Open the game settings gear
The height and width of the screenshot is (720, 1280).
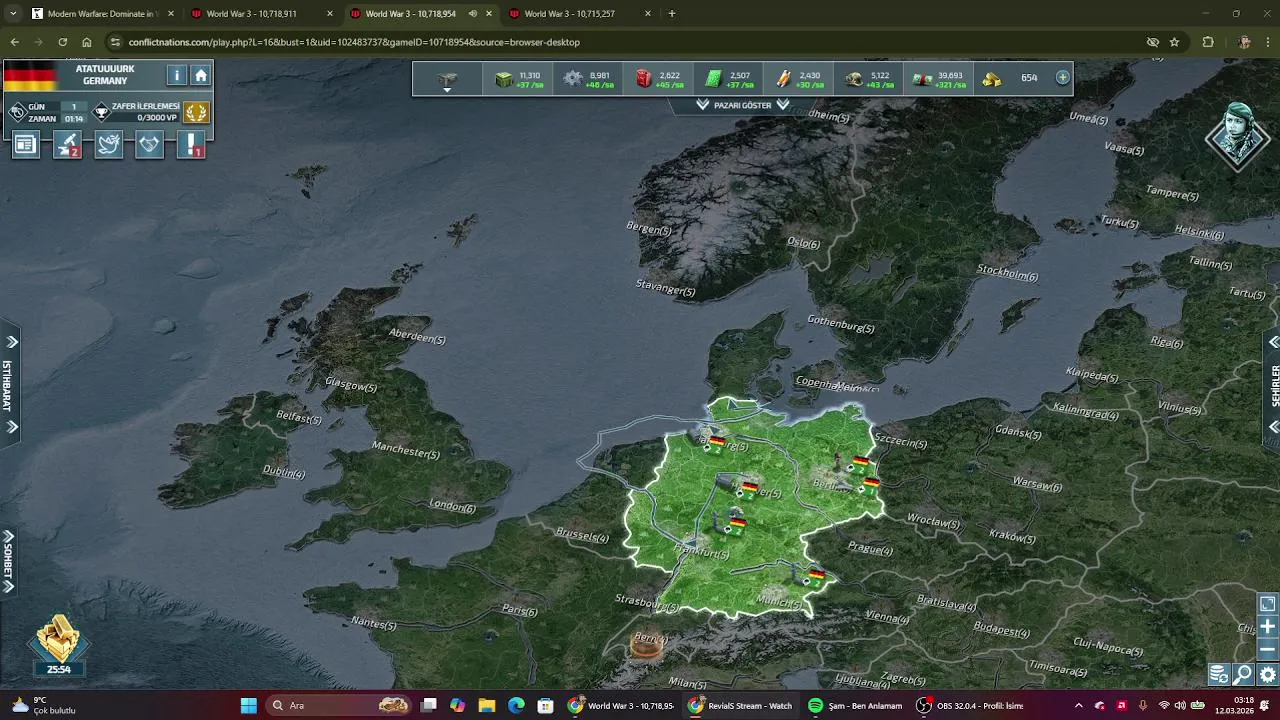point(1267,675)
